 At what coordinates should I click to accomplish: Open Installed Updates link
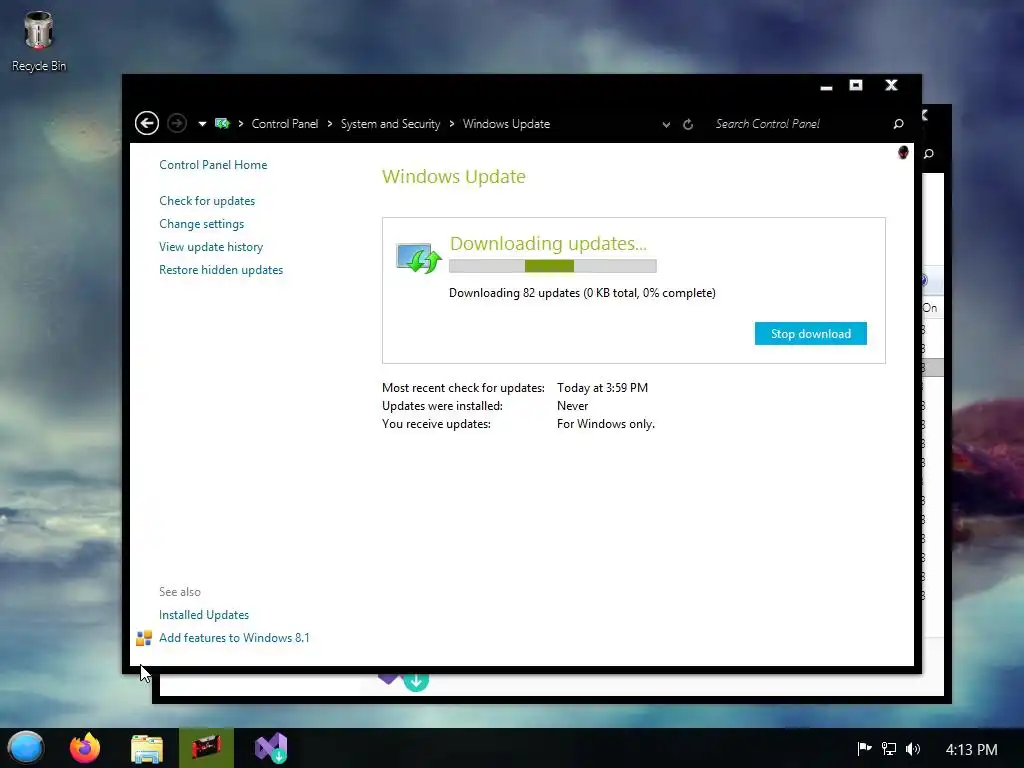(x=204, y=615)
